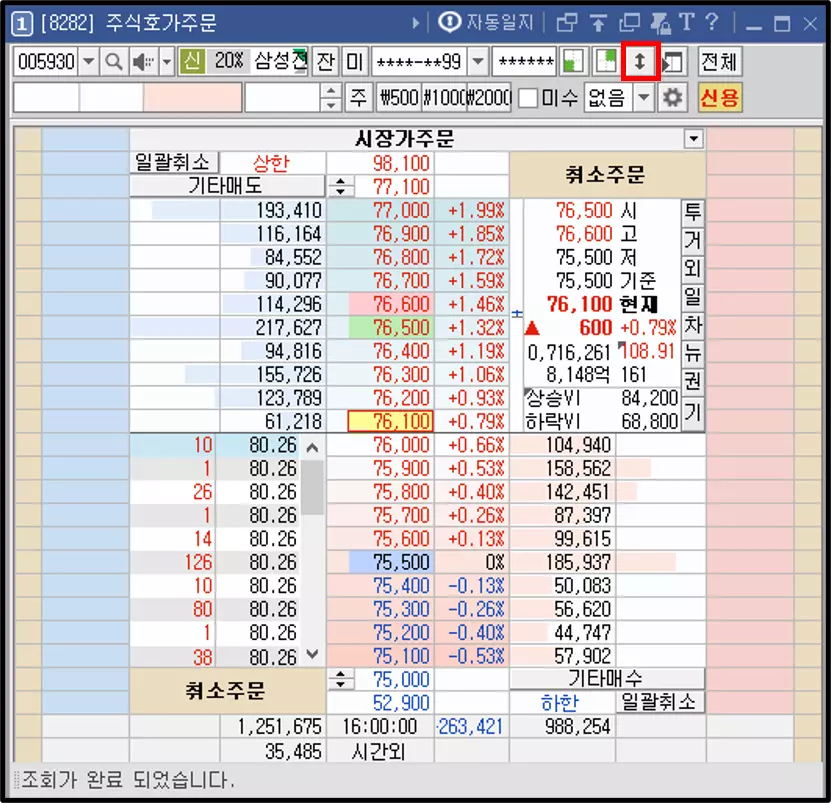831x803 pixels.
Task: Open the 없음 option dropdown
Action: click(x=644, y=98)
